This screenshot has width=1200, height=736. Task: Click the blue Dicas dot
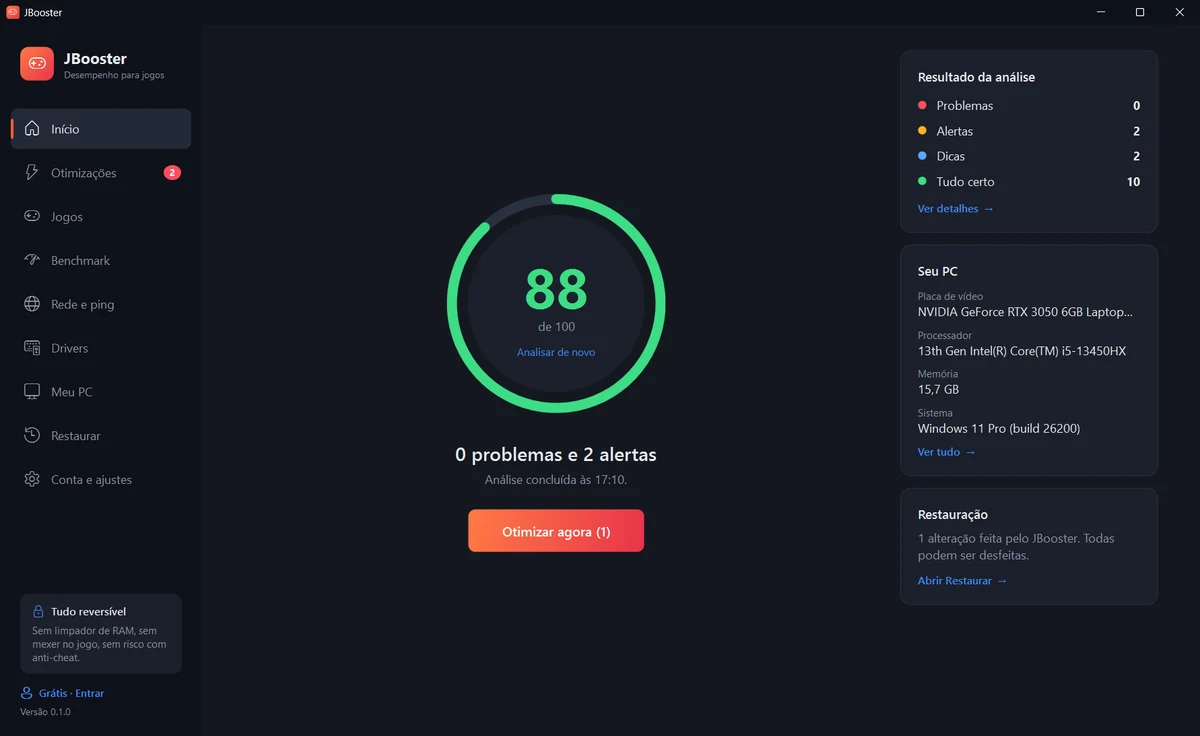(922, 156)
